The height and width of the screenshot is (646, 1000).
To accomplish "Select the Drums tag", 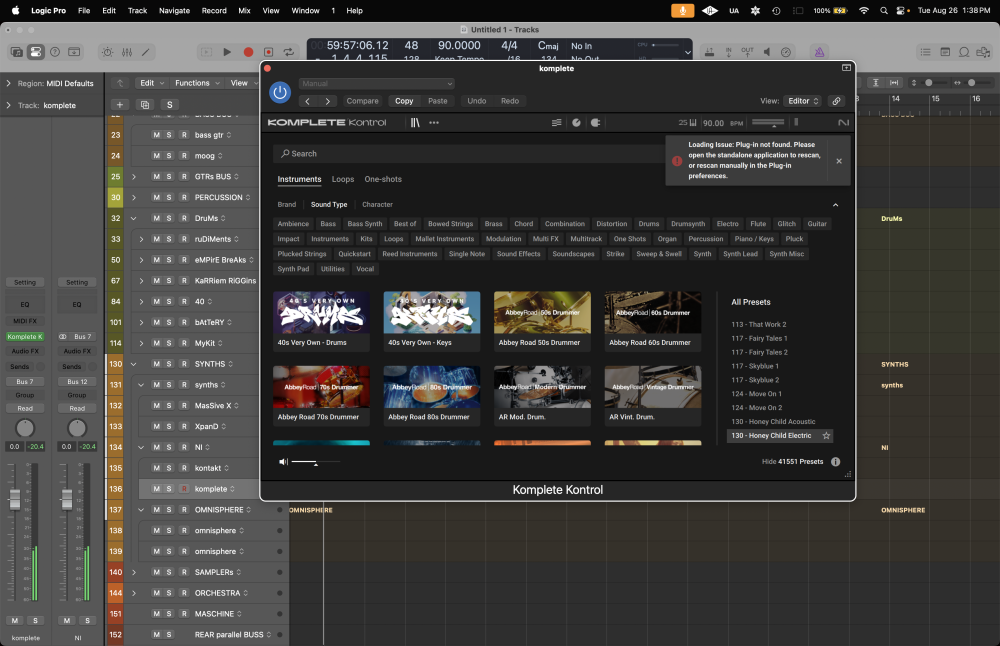I will (649, 224).
